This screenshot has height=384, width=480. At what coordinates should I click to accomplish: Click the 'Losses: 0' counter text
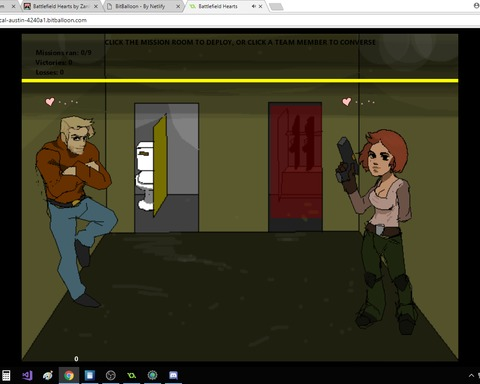click(x=50, y=72)
